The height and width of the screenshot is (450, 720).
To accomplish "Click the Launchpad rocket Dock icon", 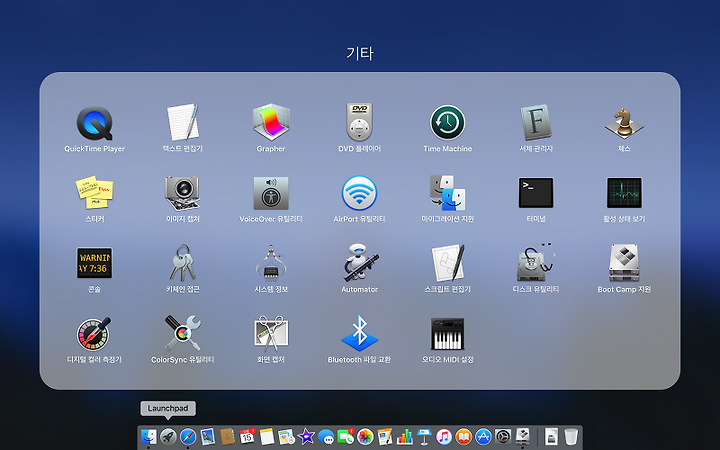I will 168,436.
